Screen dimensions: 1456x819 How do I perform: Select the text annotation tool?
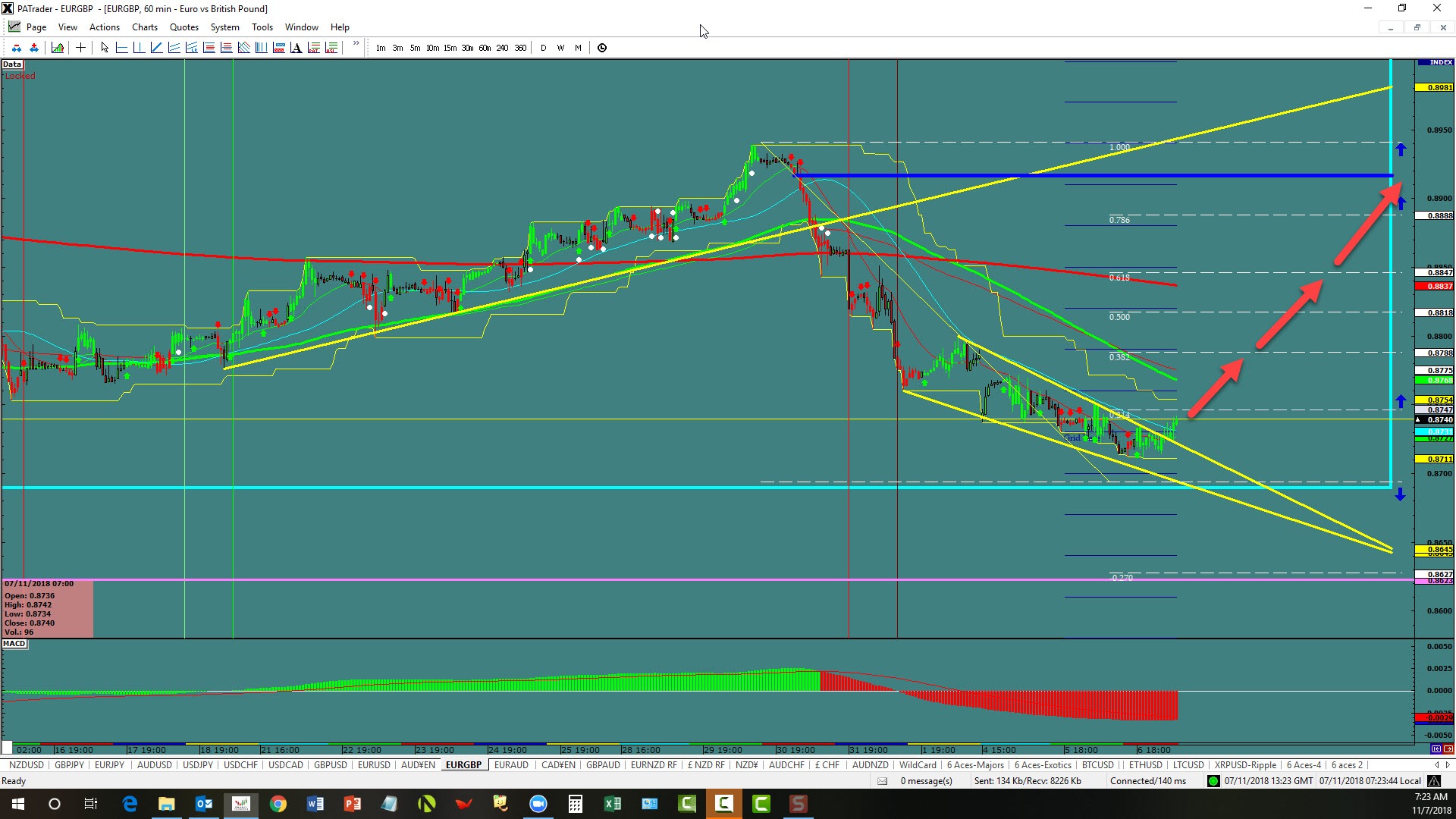(296, 48)
